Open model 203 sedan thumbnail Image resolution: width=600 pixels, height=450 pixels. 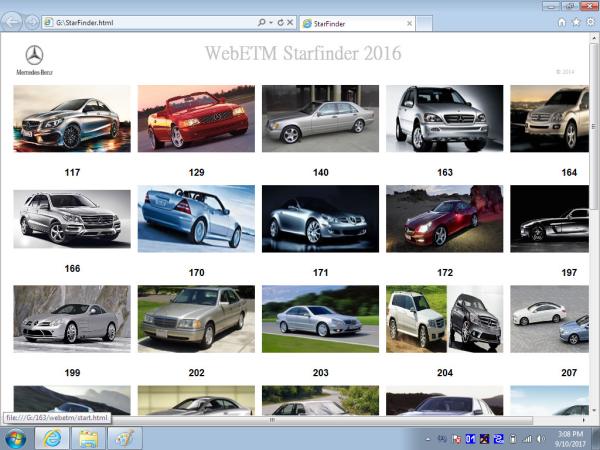pos(320,319)
